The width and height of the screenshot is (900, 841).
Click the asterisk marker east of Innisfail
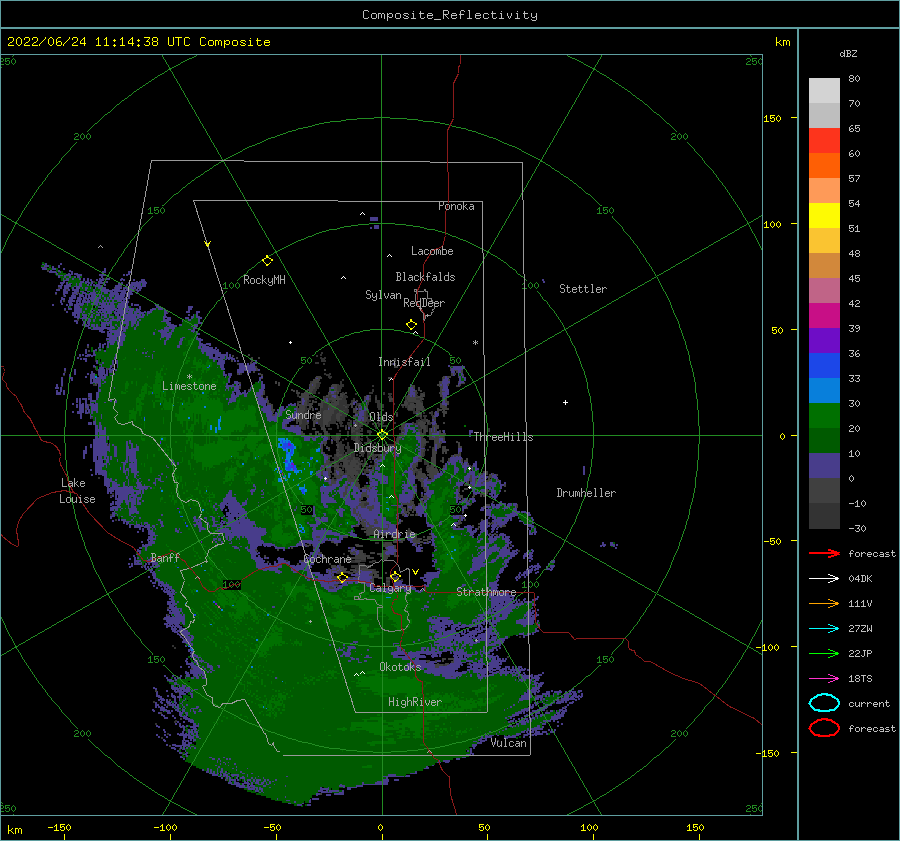click(475, 343)
